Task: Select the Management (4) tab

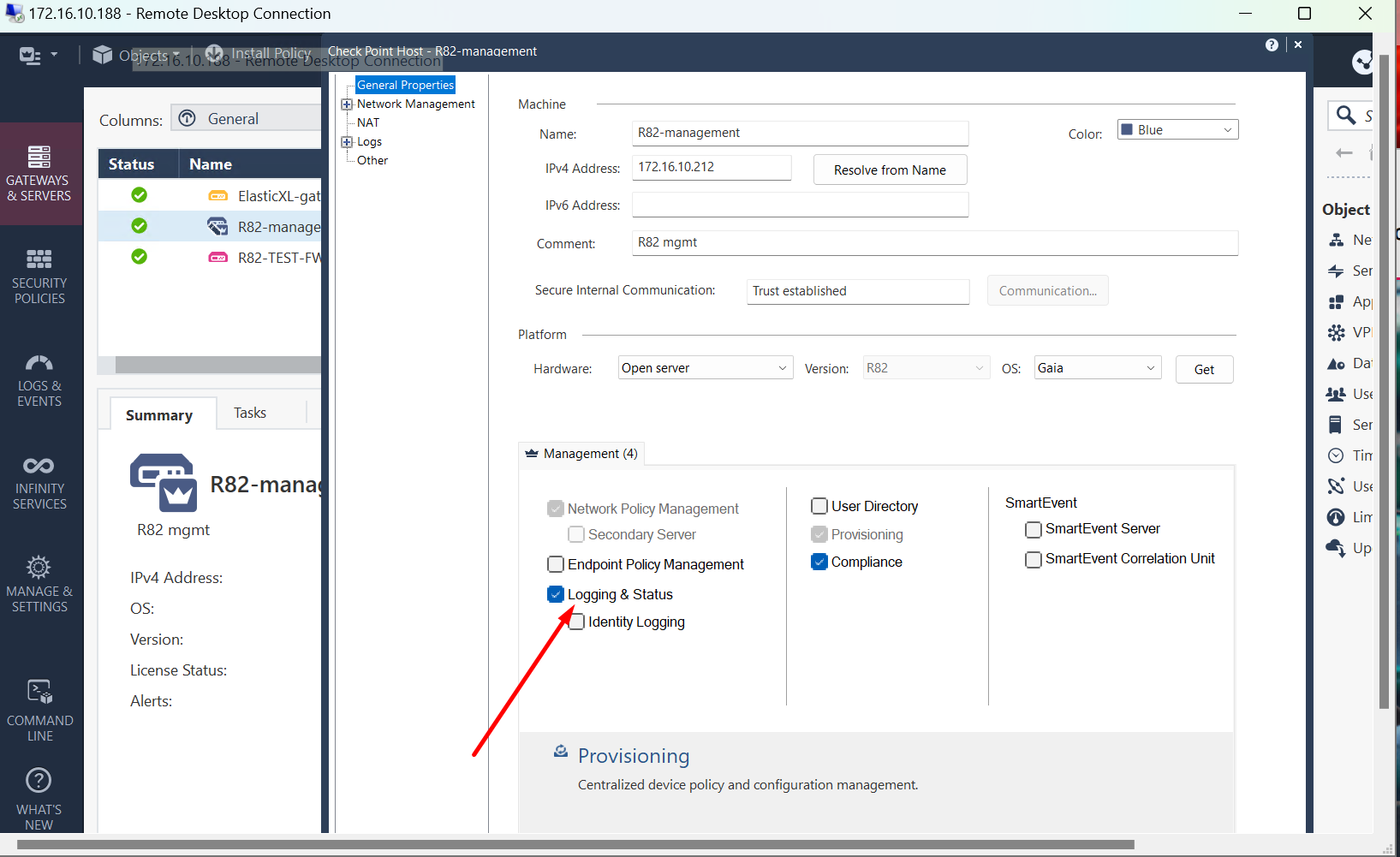Action: click(582, 454)
